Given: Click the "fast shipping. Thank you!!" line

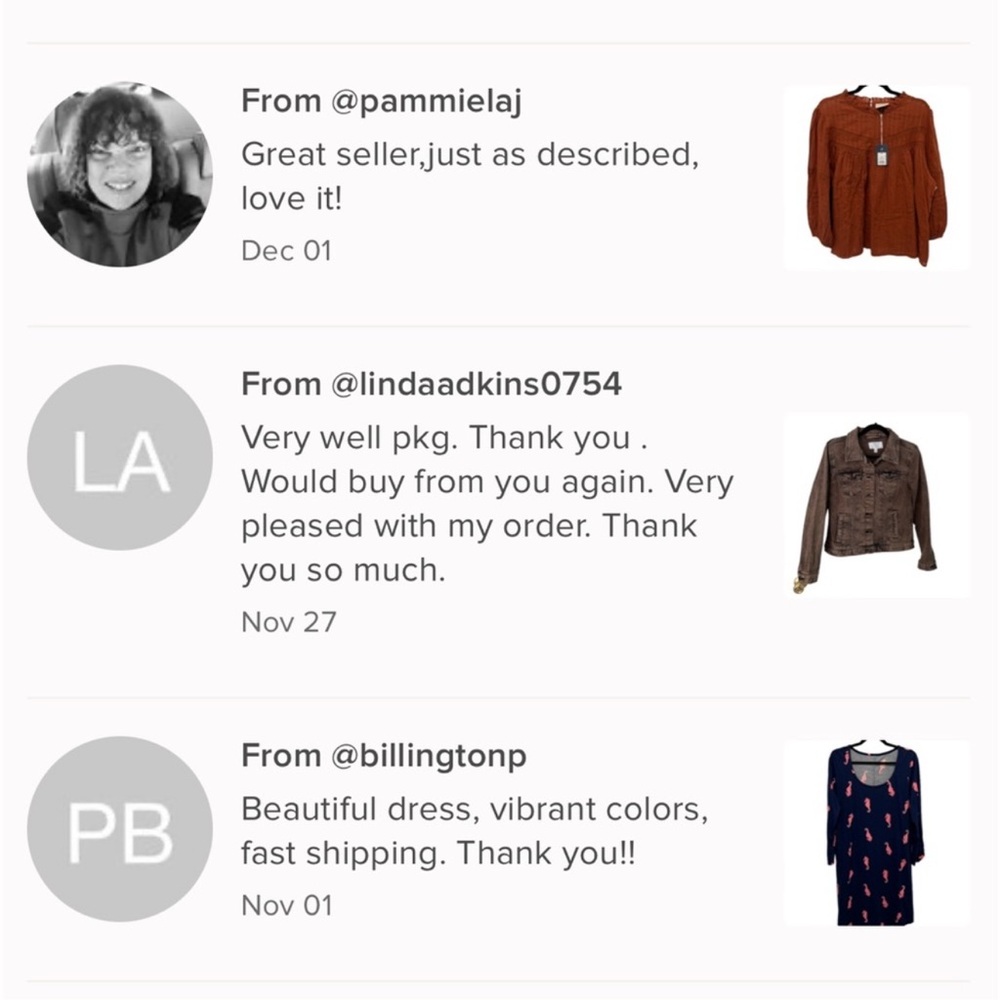Looking at the screenshot, I should (x=438, y=855).
